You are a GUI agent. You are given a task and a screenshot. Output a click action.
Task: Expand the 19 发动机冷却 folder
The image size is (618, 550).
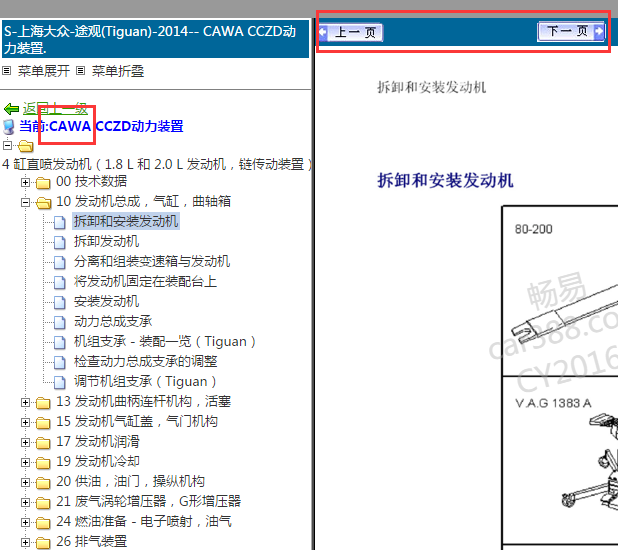point(26,462)
